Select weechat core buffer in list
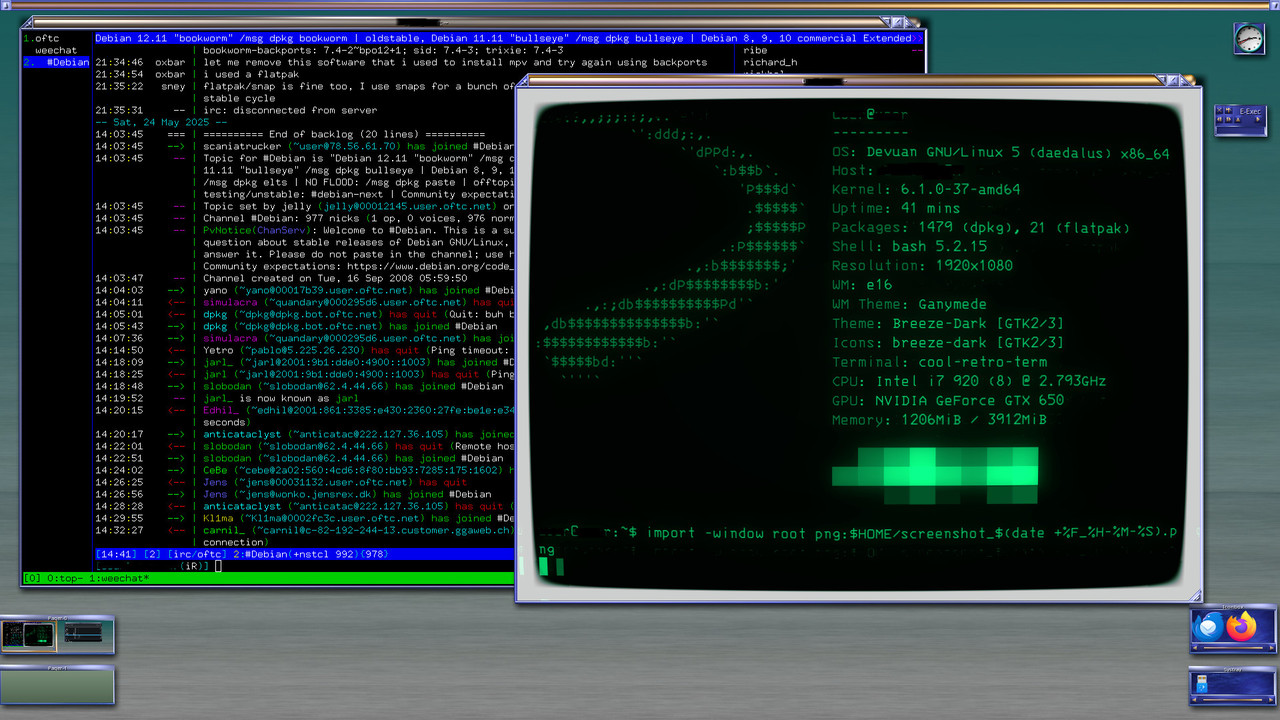The width and height of the screenshot is (1280, 720). click(x=56, y=50)
